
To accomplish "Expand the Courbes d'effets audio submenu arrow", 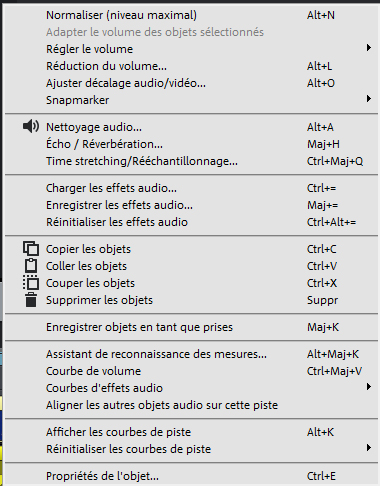I will [x=369, y=387].
